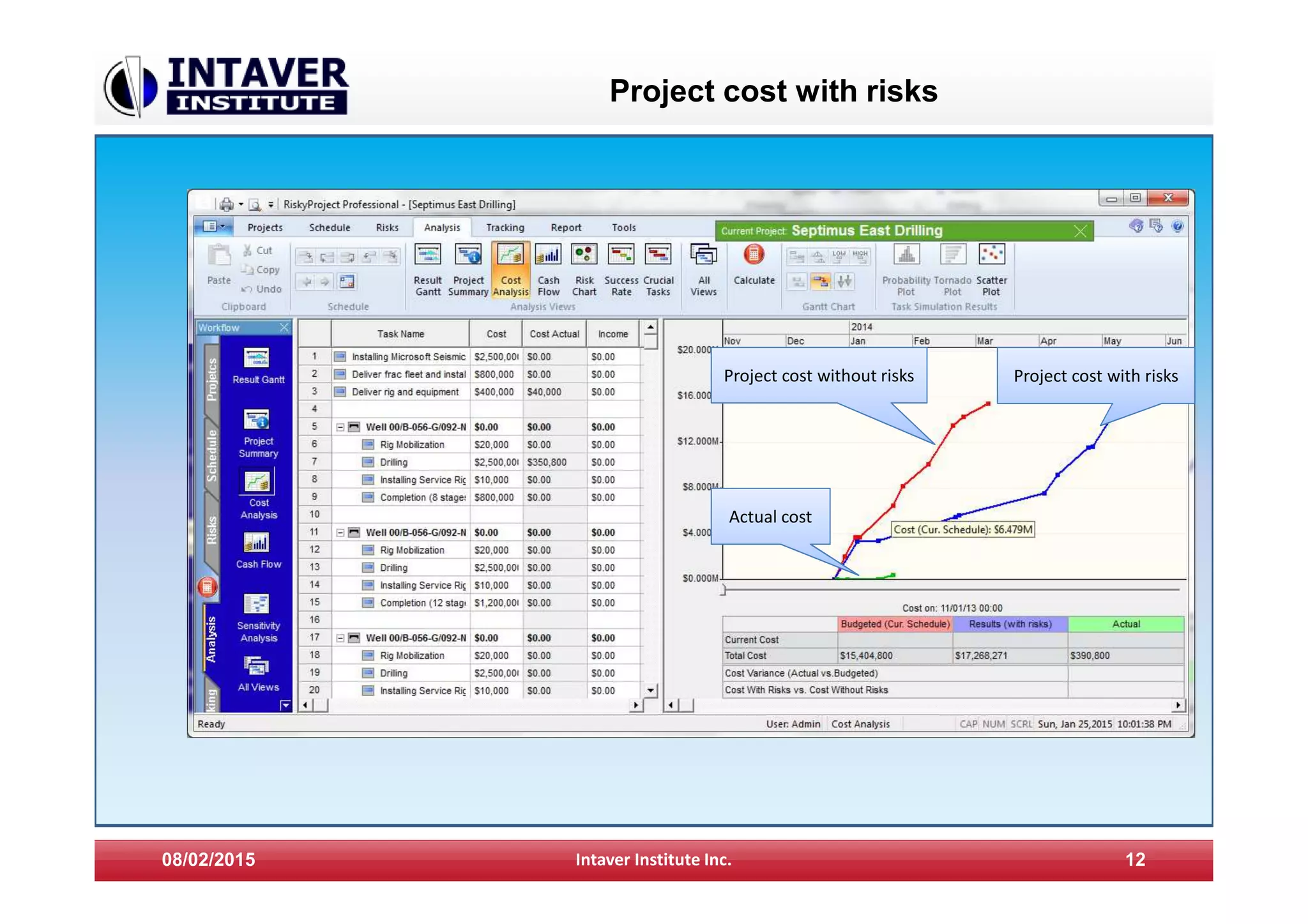1308x924 pixels.
Task: Click the print icon in title bar
Action: click(x=226, y=204)
